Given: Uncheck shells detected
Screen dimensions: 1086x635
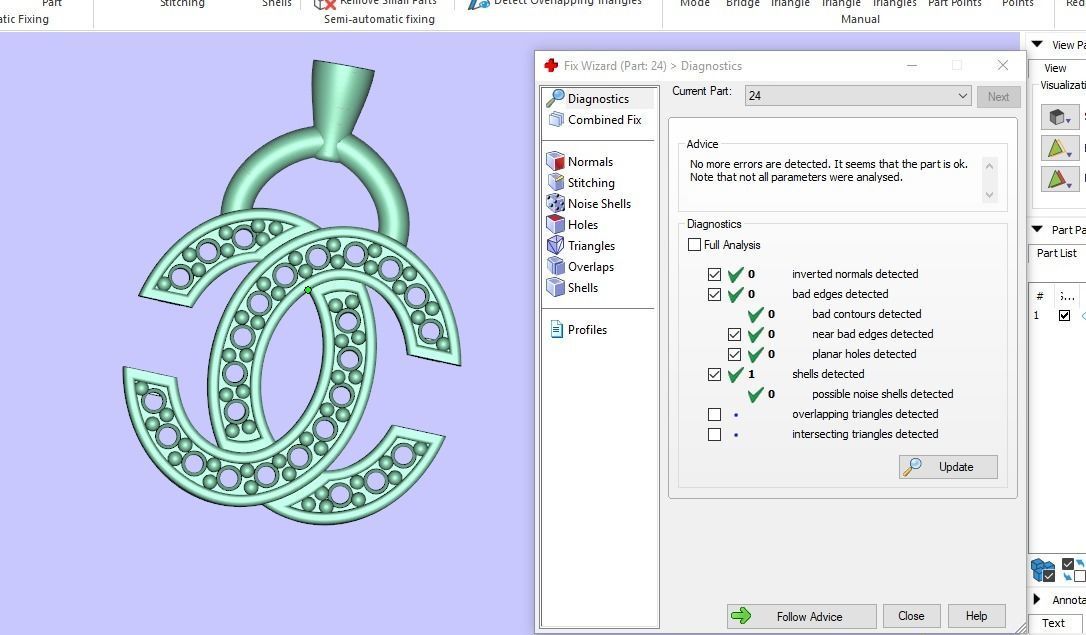Looking at the screenshot, I should (x=715, y=375).
